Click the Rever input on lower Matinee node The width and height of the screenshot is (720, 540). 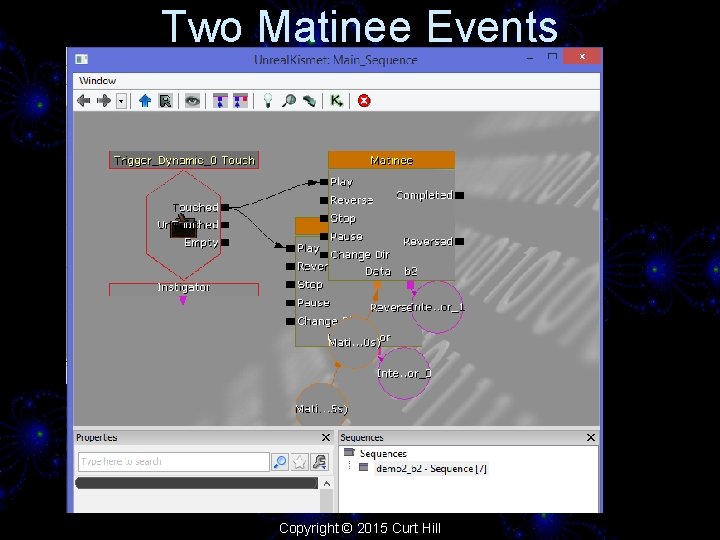291,266
